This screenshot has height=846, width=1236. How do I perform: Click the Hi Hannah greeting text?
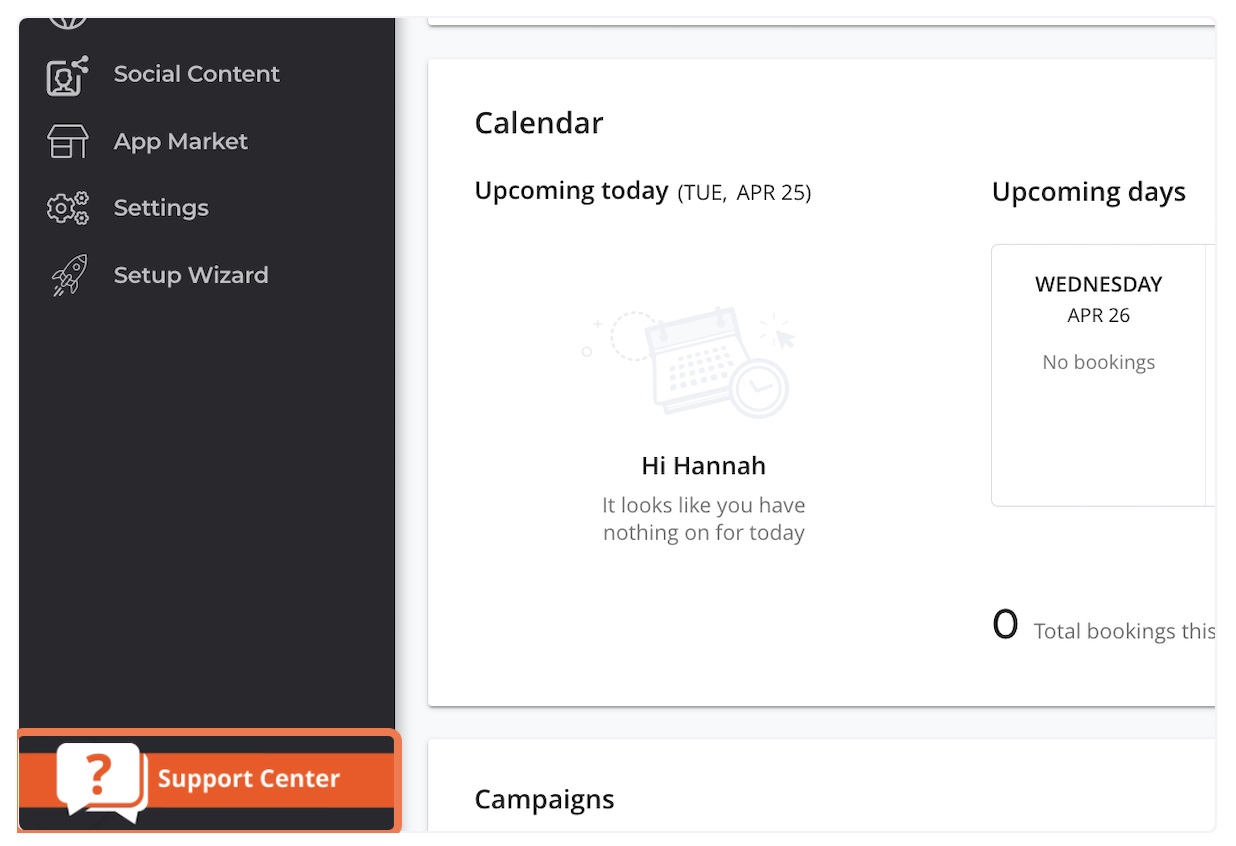(704, 466)
